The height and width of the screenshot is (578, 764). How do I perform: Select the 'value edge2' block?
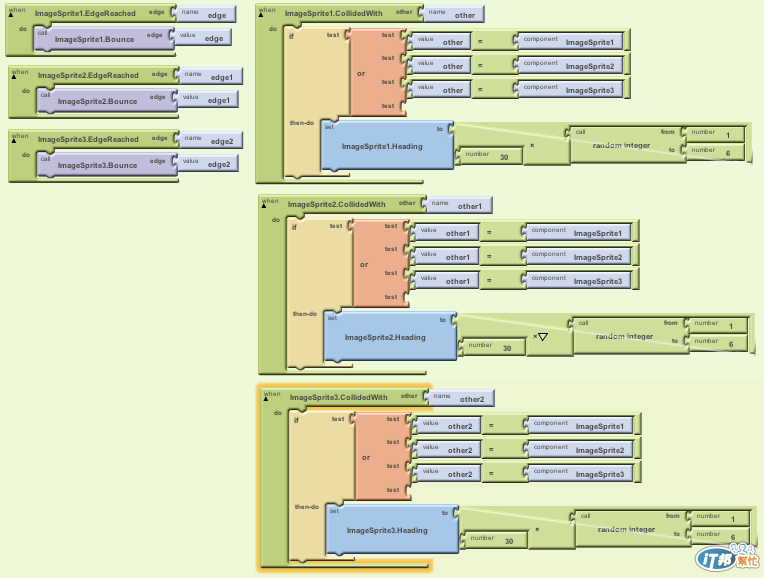point(208,163)
